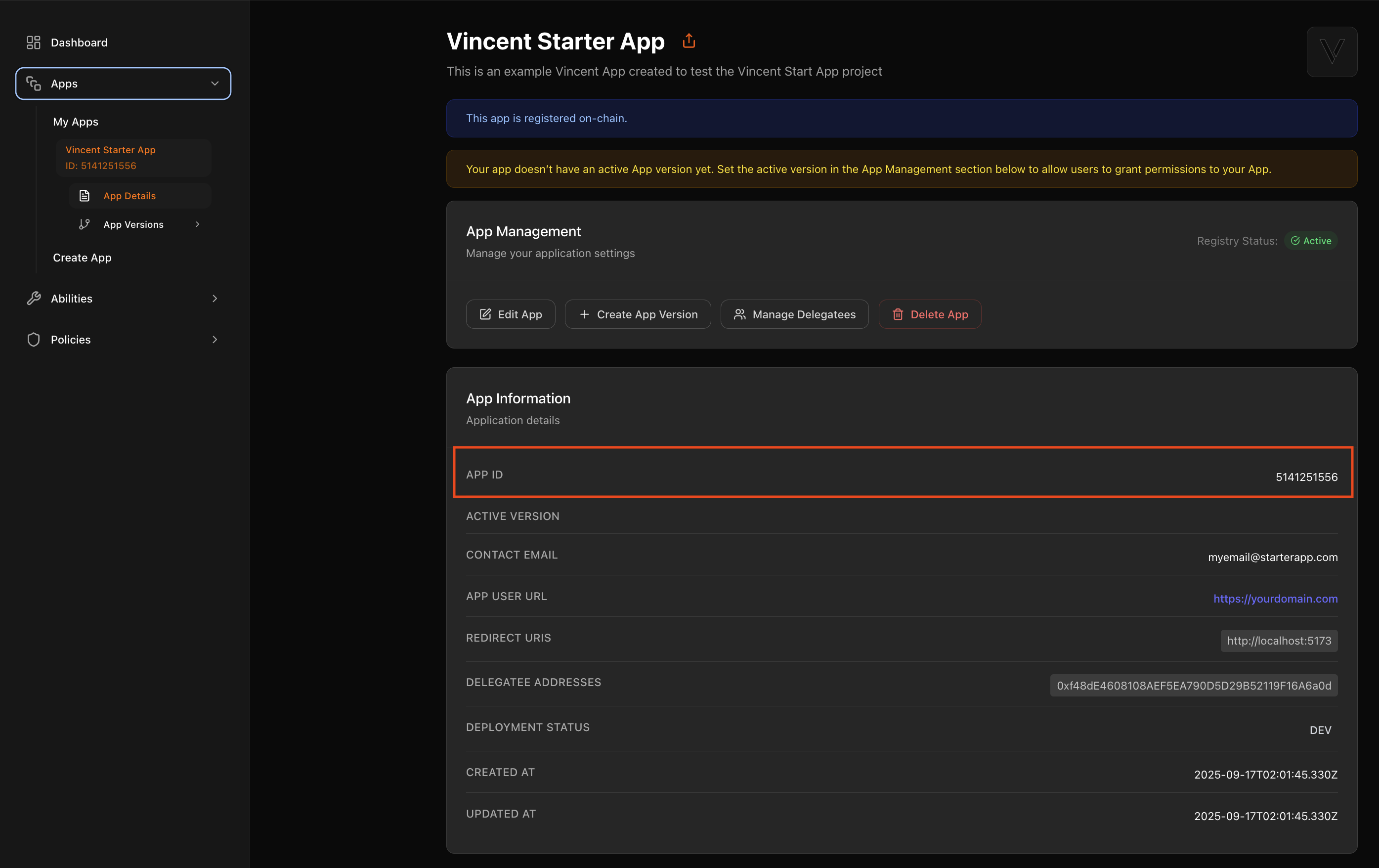Click the Manage Delegatees button
1379x868 pixels.
pyautogui.click(x=794, y=314)
